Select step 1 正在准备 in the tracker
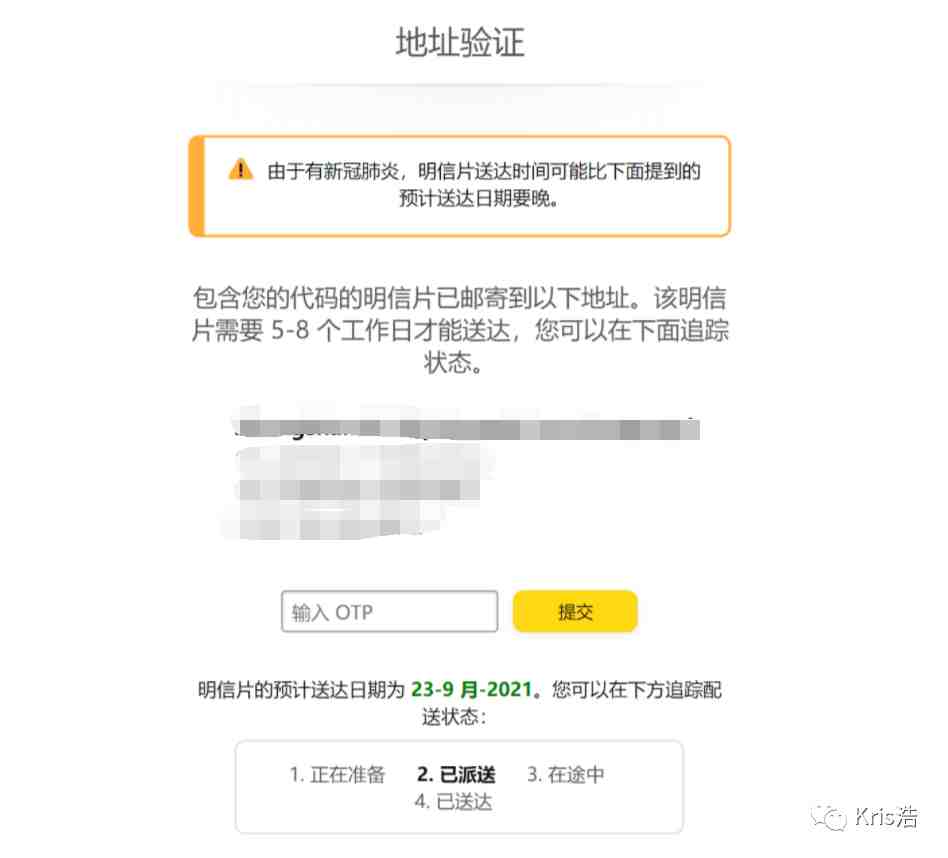Image resolution: width=948 pixels, height=858 pixels. (x=337, y=774)
